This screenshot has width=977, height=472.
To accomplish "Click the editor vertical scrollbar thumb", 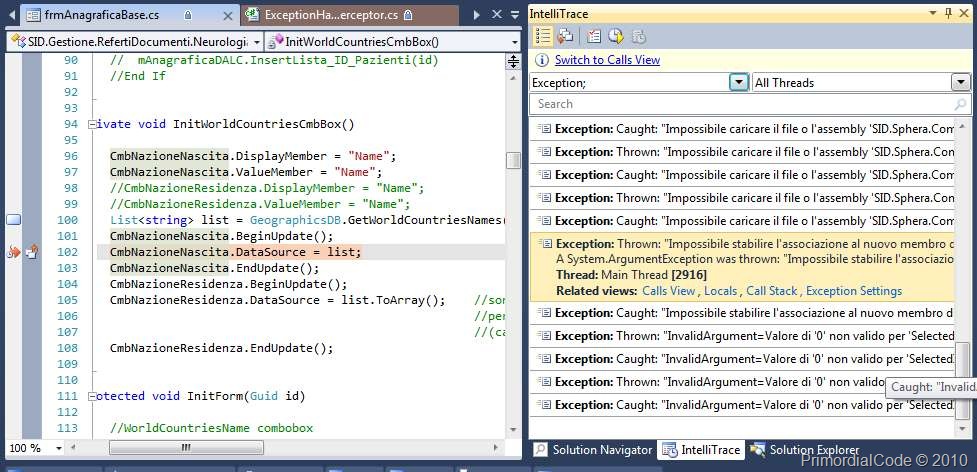I will pyautogui.click(x=513, y=160).
